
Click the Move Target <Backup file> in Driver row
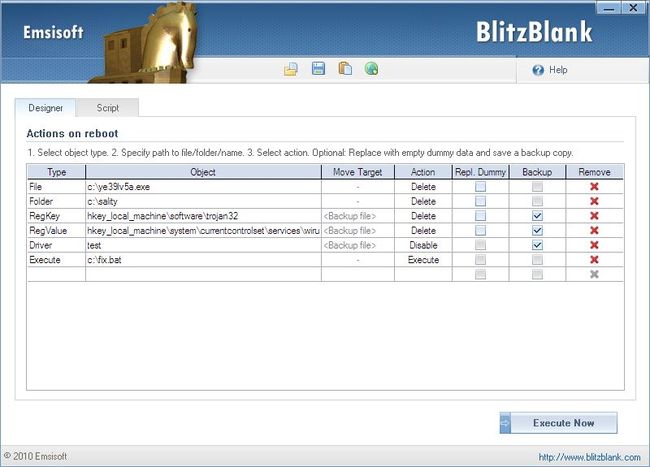coord(358,245)
